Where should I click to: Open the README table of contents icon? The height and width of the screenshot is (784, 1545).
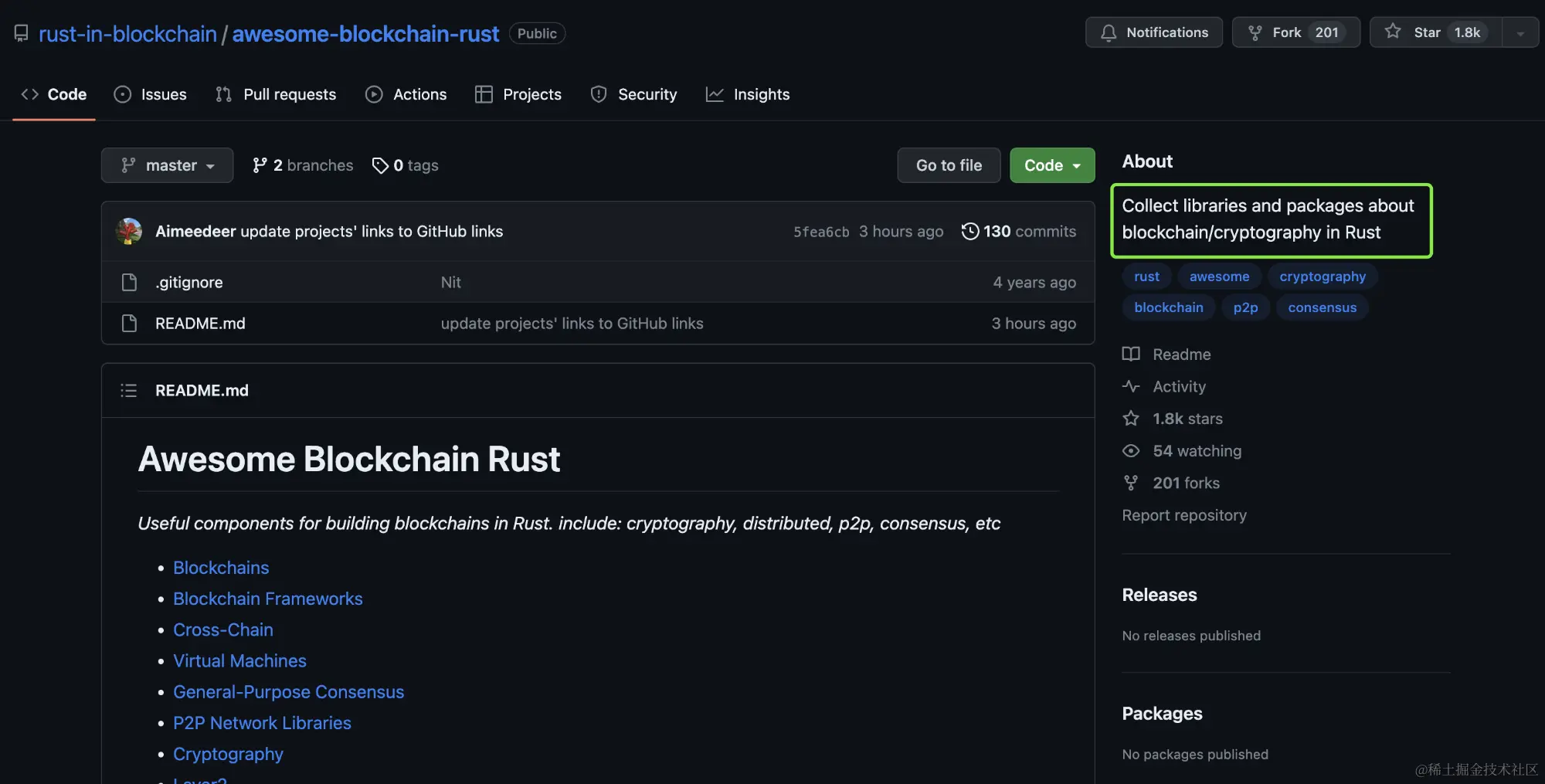point(129,390)
